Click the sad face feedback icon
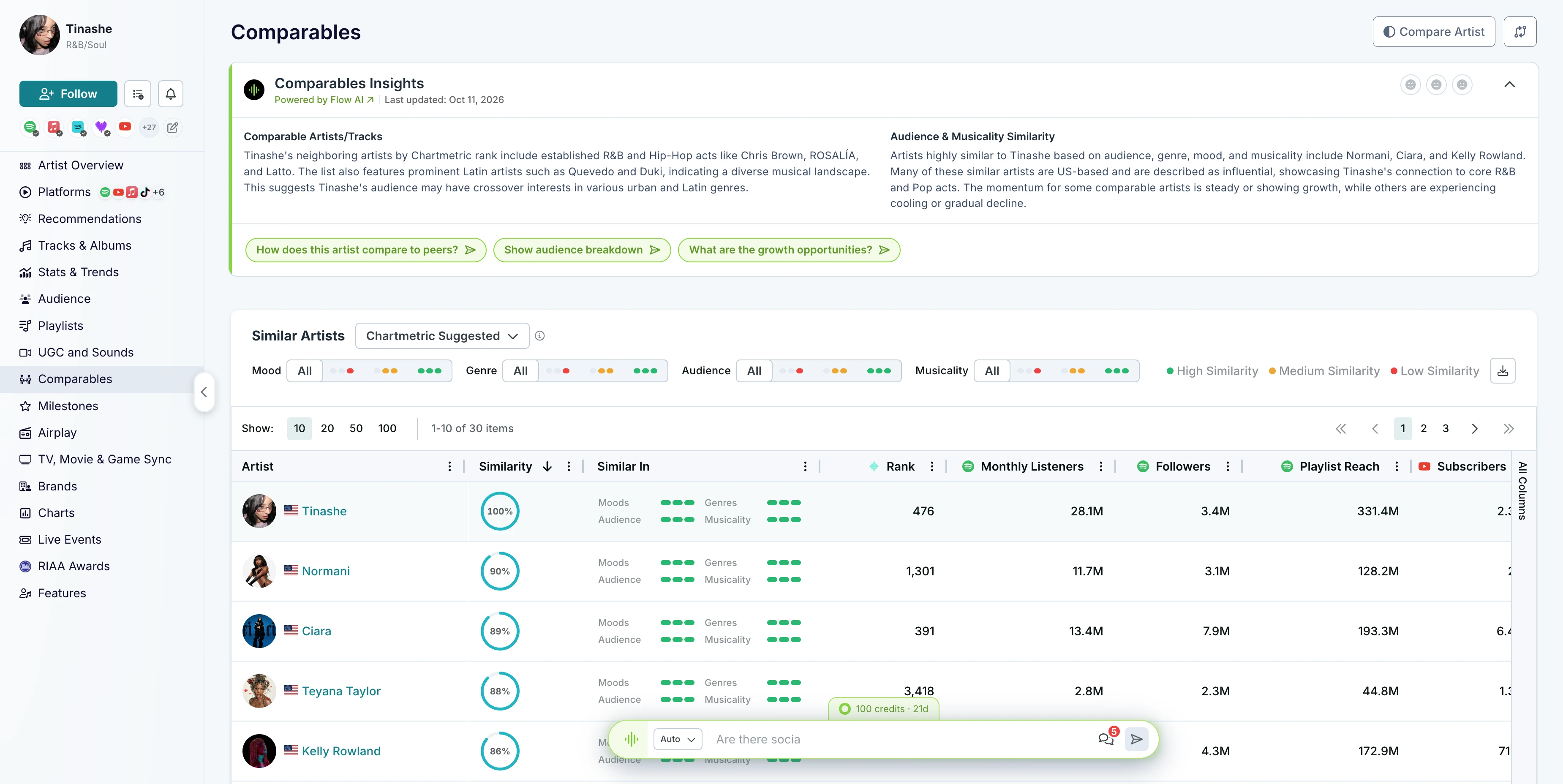Screen dimensions: 1563x784 click(1462, 84)
